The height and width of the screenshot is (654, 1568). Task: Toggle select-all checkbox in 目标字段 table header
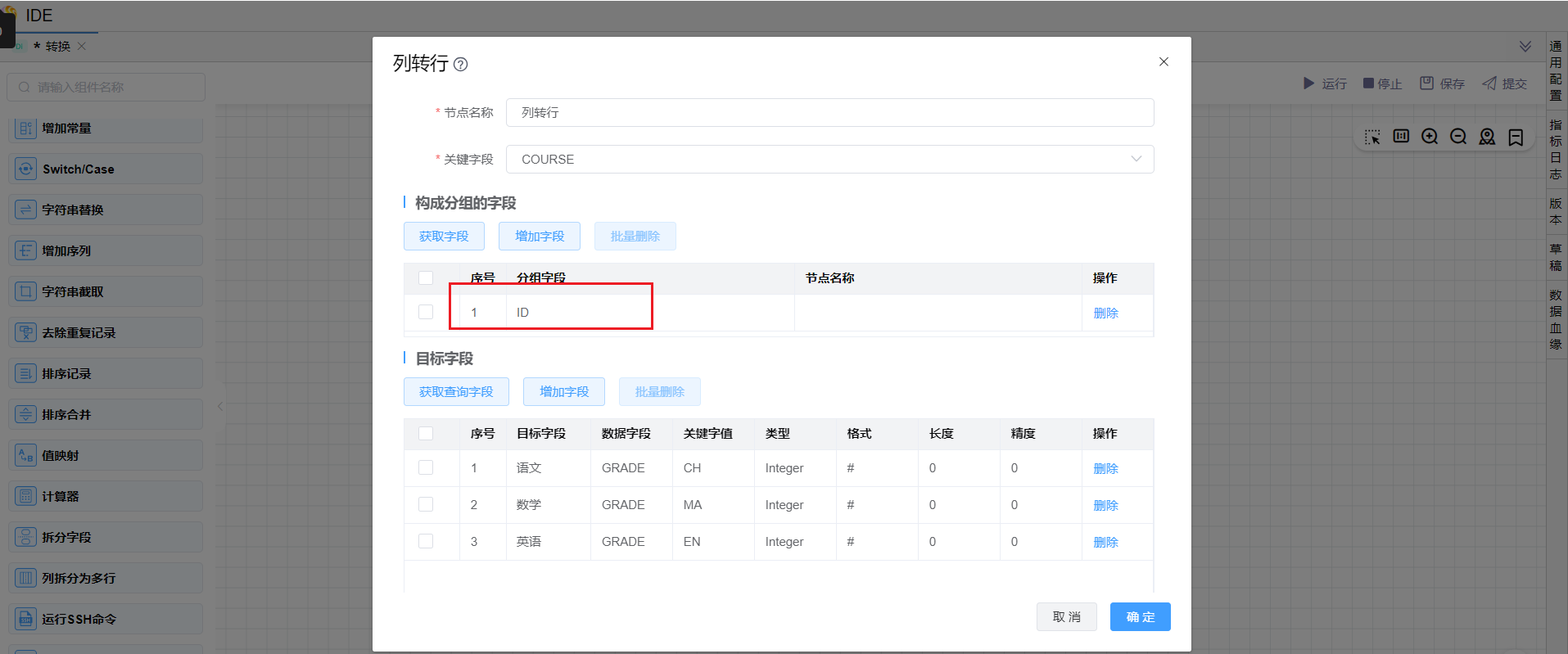(426, 433)
